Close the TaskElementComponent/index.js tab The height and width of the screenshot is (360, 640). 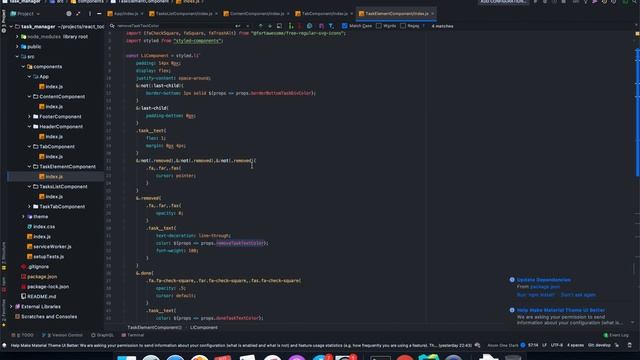tap(433, 13)
